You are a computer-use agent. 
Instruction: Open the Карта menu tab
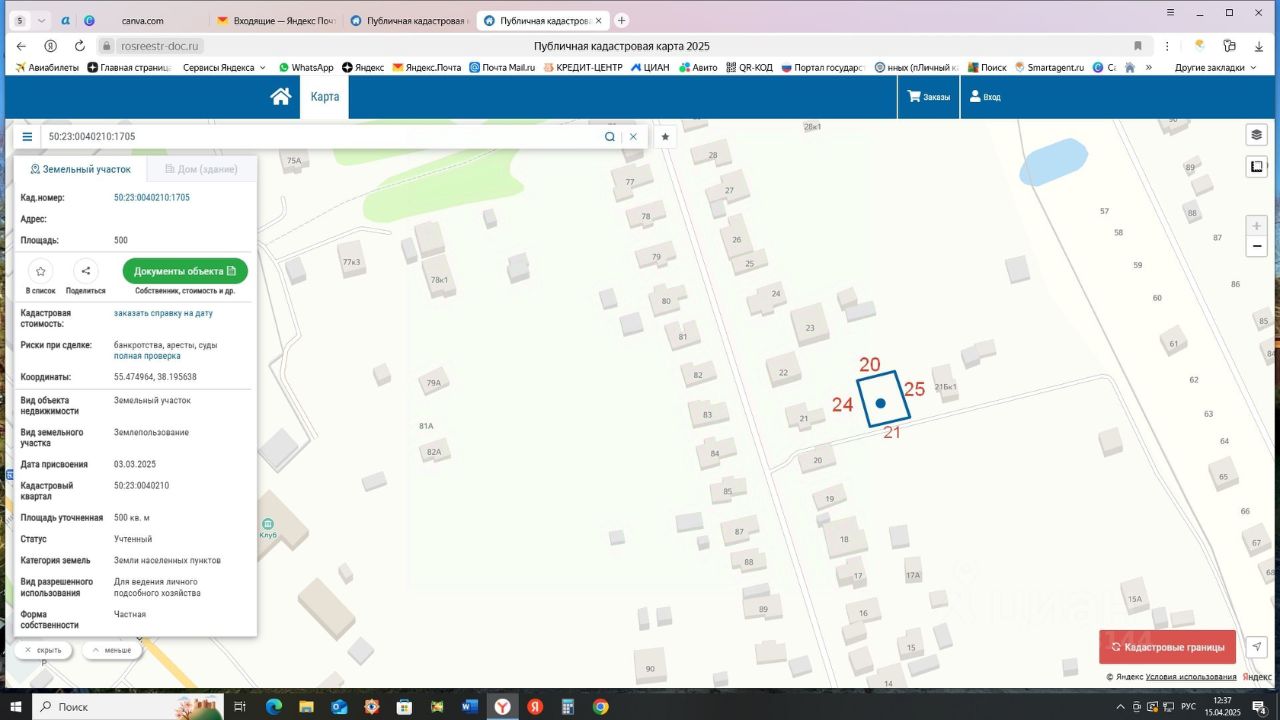324,97
